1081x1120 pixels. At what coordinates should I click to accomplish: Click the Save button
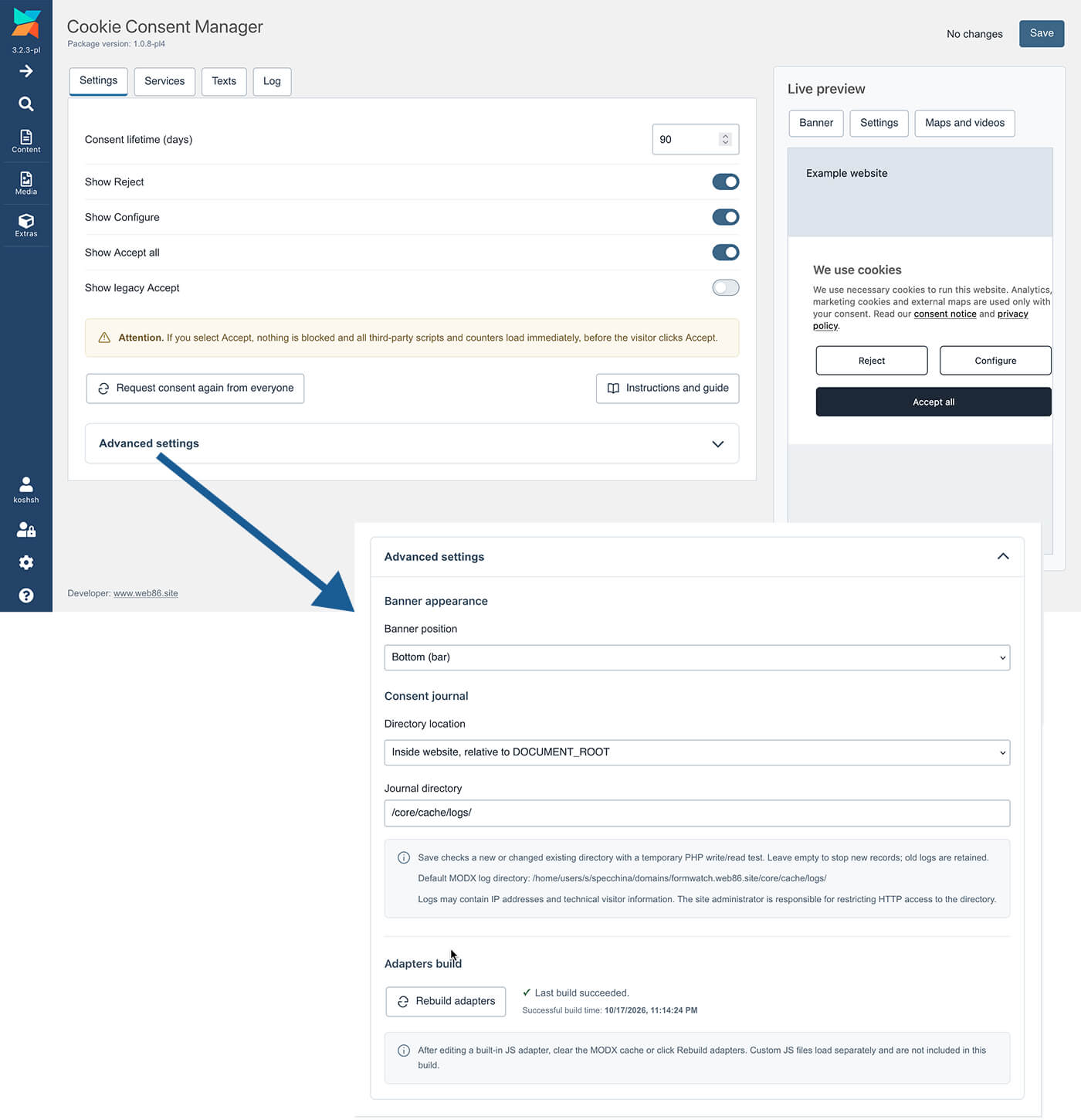pyautogui.click(x=1042, y=33)
